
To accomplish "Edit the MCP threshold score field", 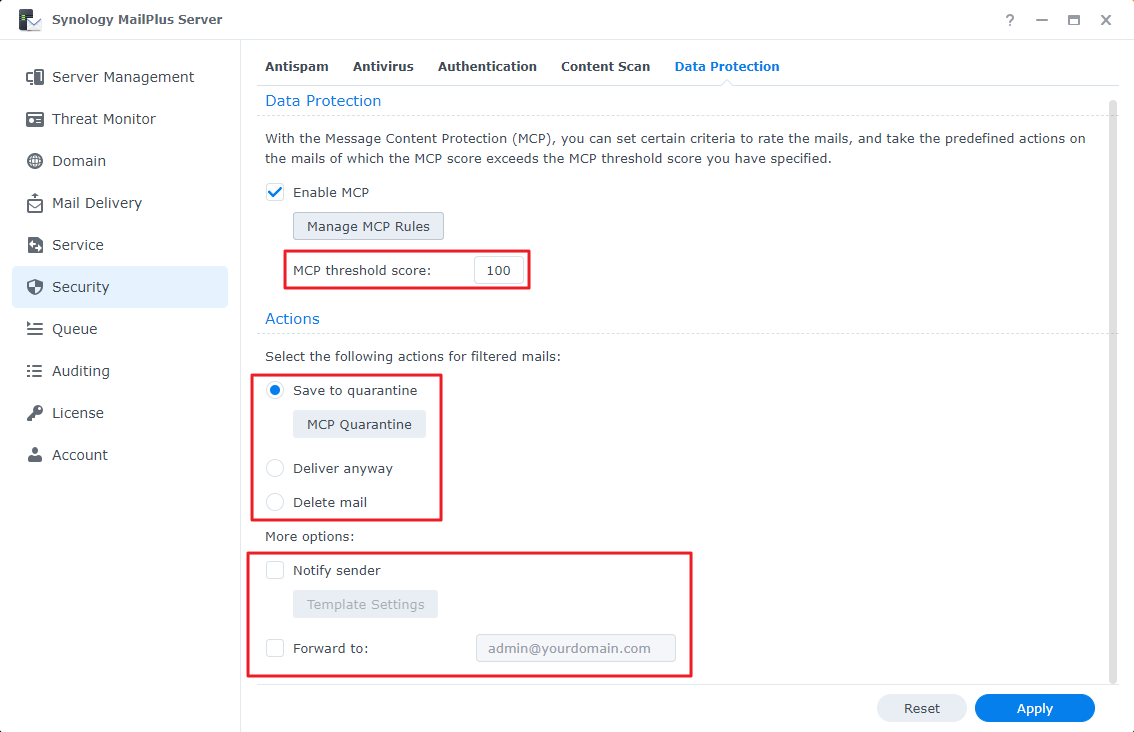I will click(x=499, y=269).
